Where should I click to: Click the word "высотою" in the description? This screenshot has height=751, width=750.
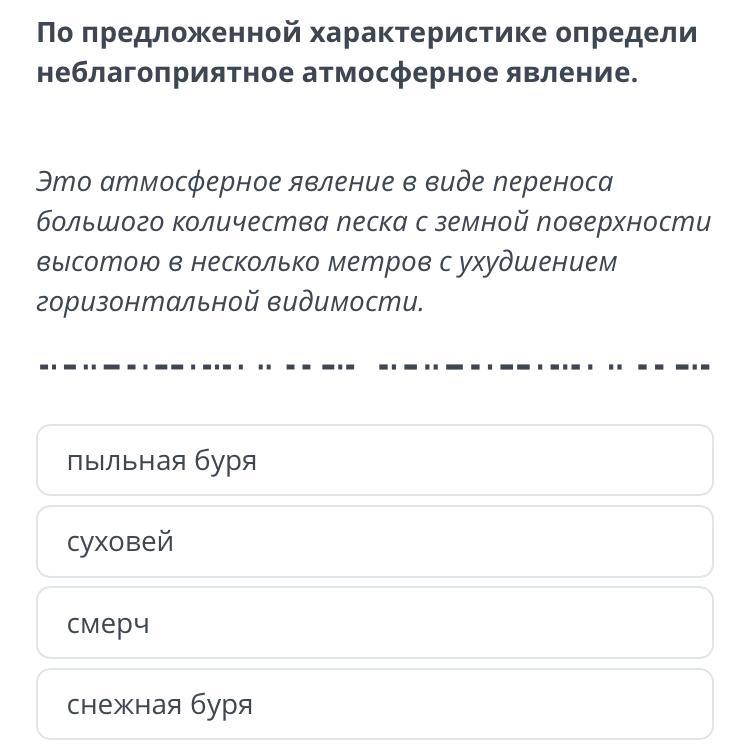click(91, 262)
